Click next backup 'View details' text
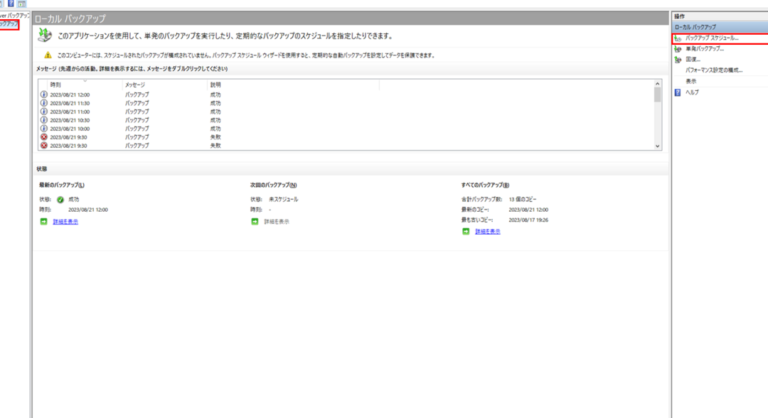 [277, 221]
